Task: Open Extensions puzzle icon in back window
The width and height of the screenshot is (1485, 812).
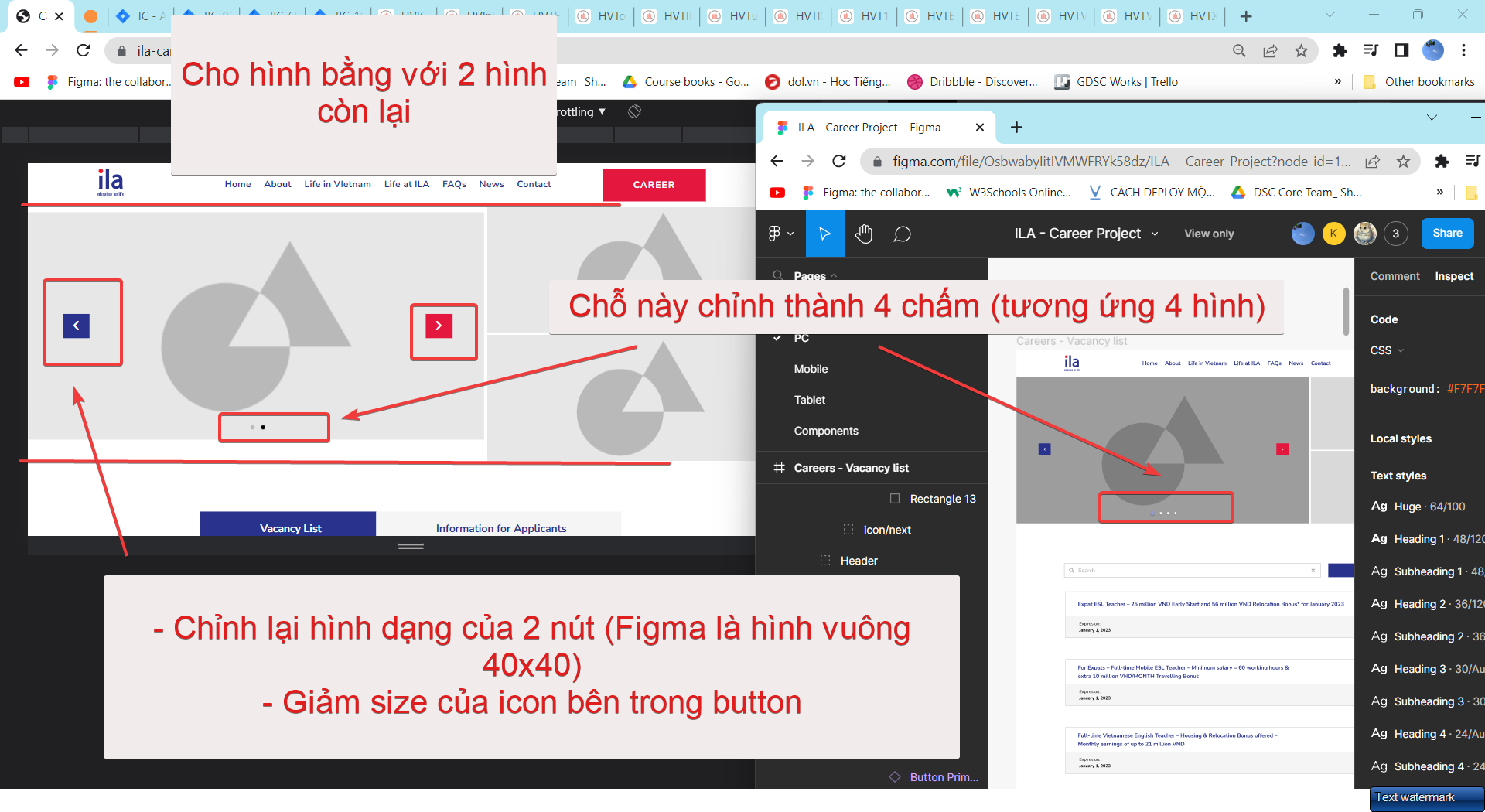Action: (1340, 50)
